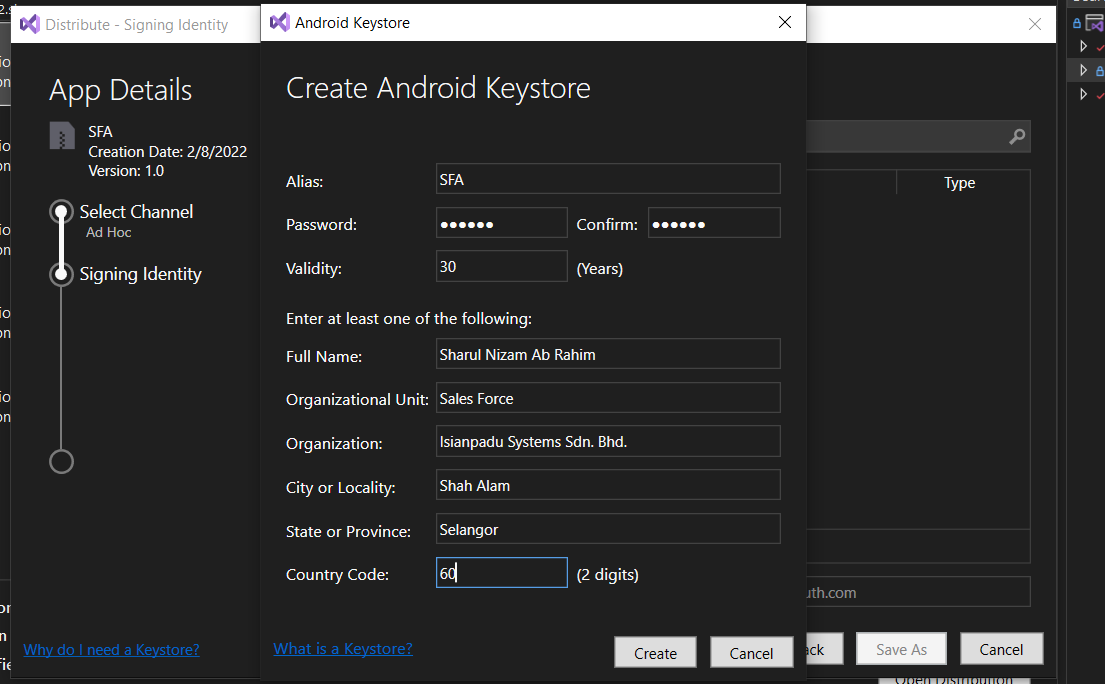This screenshot has width=1105, height=684.
Task: Expand the bottom disclosure triangle in the sidebar
Action: point(1084,93)
